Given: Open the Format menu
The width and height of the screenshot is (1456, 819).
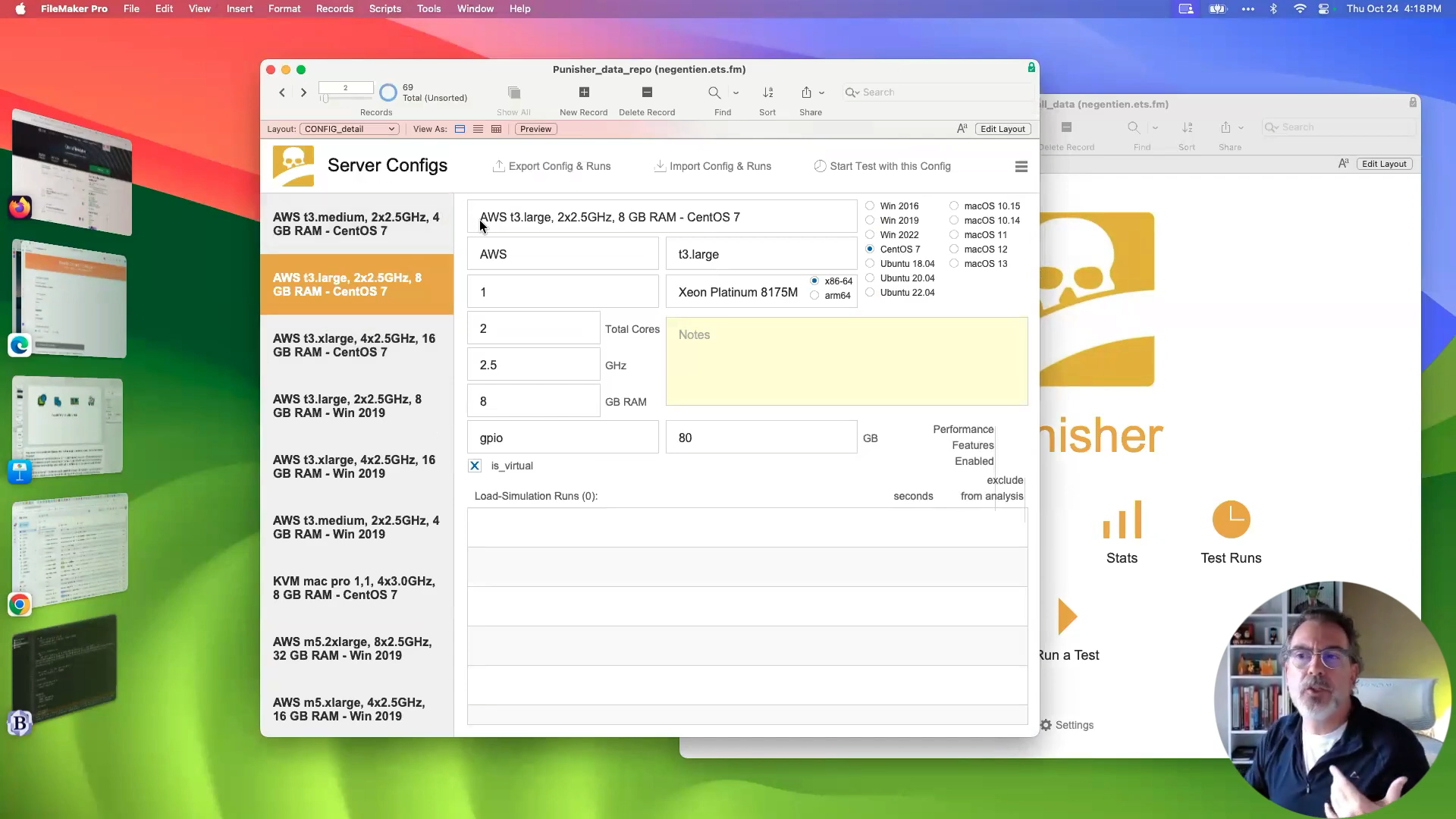Looking at the screenshot, I should coord(284,9).
